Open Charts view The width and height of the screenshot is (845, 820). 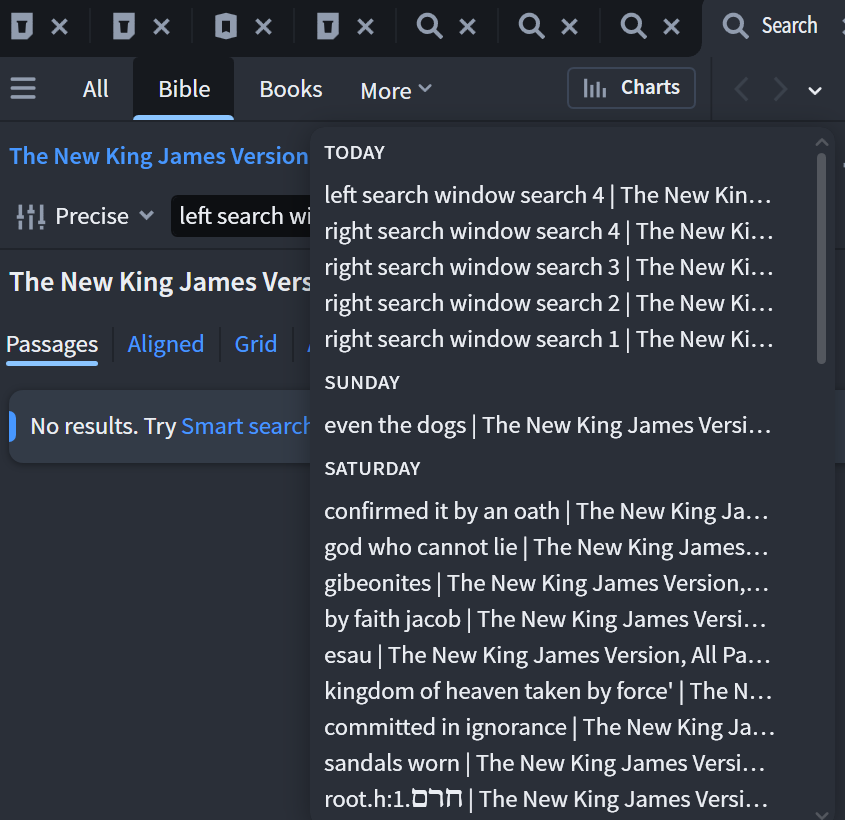(x=631, y=88)
